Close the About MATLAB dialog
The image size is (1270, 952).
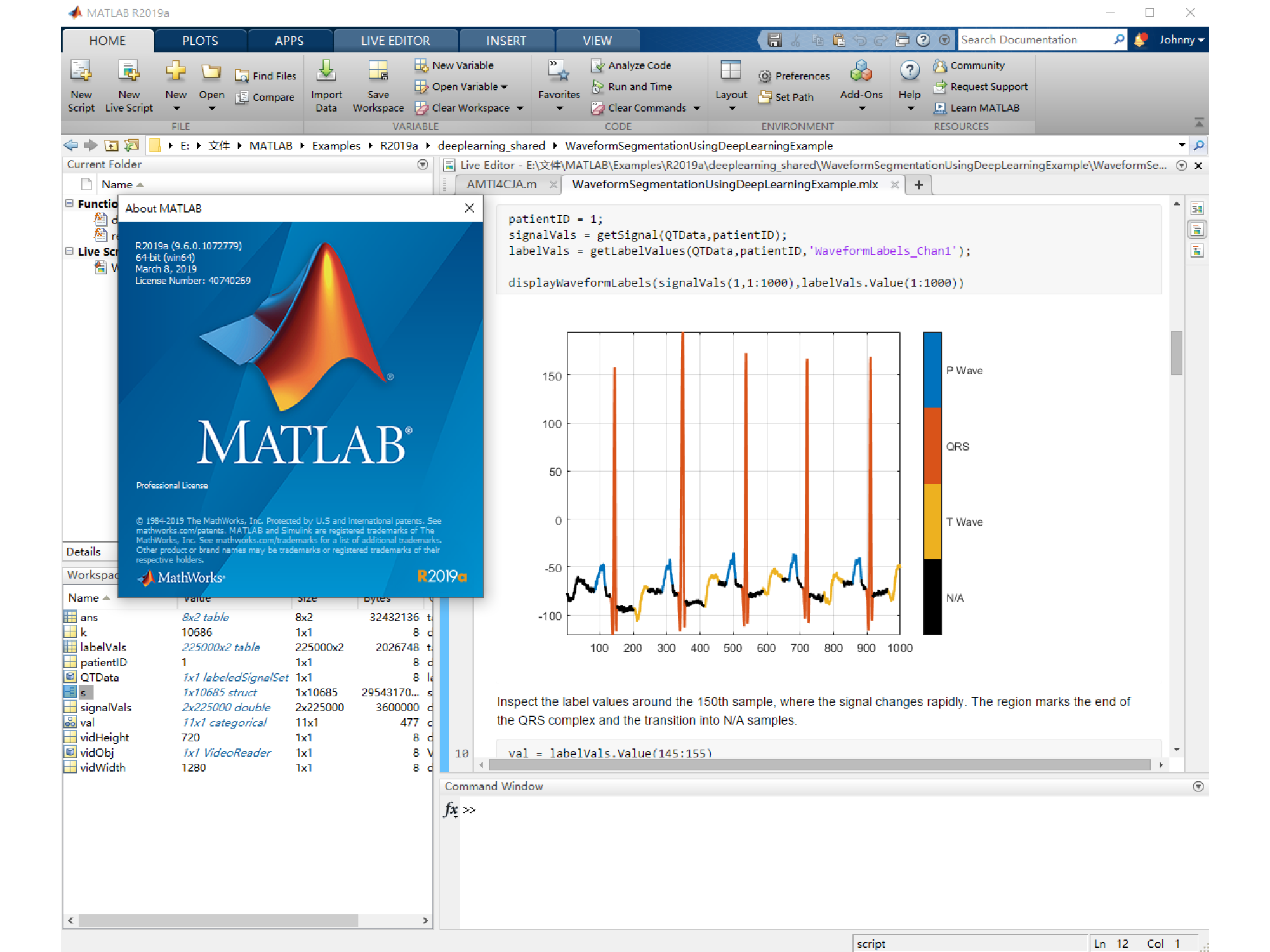click(470, 208)
